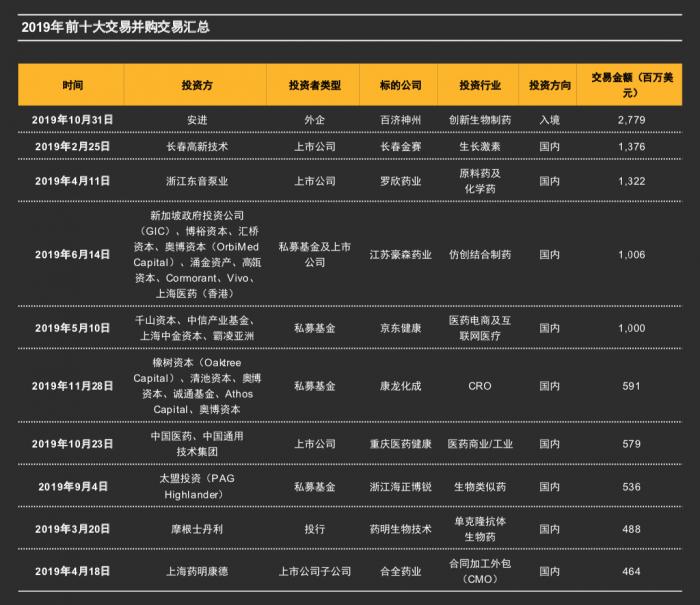
Task: Select amount 488
Action: click(632, 529)
